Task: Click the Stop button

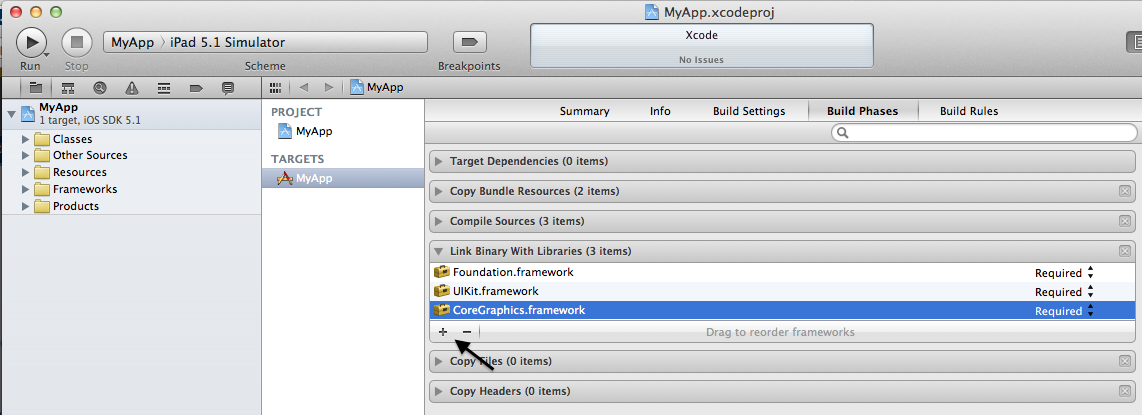Action: 76,42
